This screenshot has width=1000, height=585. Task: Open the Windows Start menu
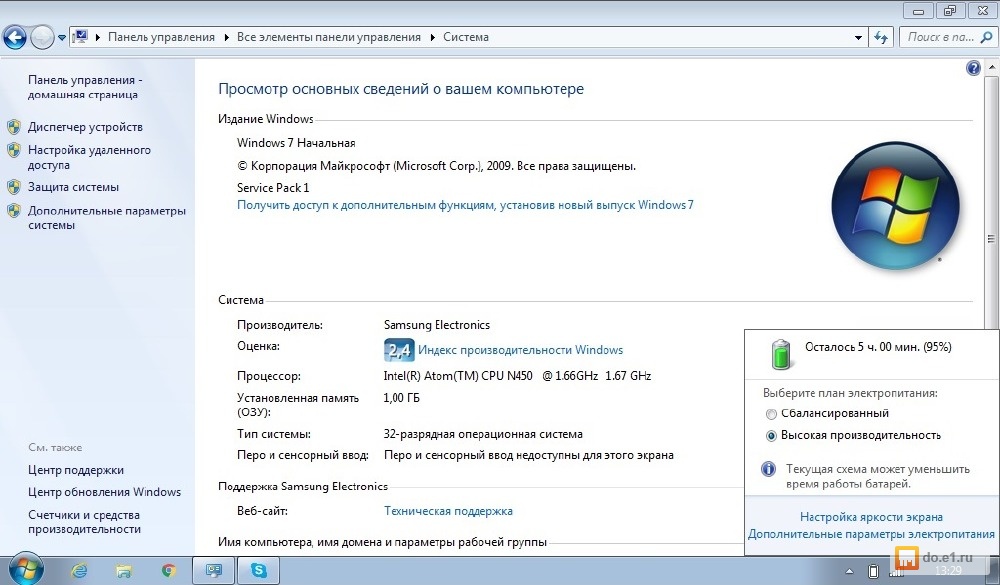click(x=26, y=569)
